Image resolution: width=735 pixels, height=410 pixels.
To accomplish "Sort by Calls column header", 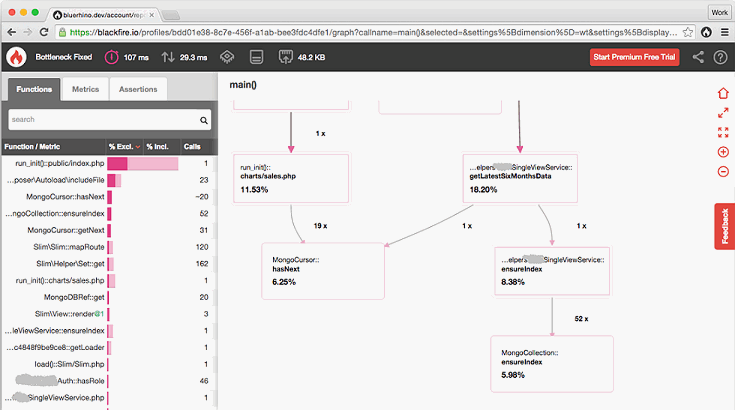I will 192,147.
